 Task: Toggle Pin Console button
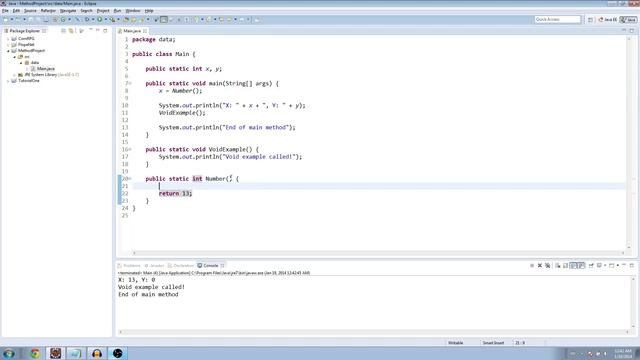(x=591, y=266)
